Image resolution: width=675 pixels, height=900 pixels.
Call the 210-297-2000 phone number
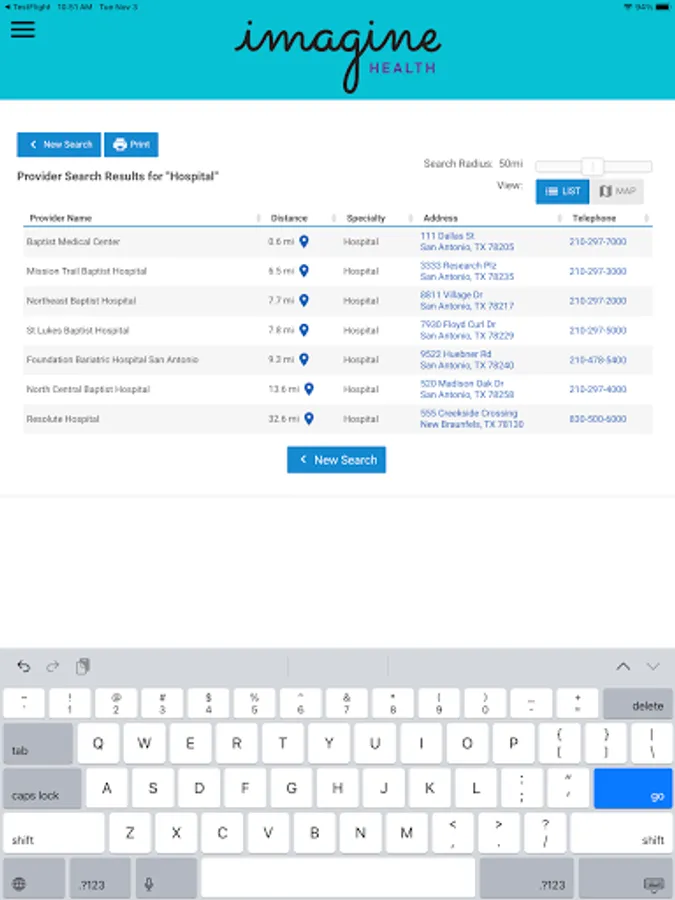click(598, 301)
